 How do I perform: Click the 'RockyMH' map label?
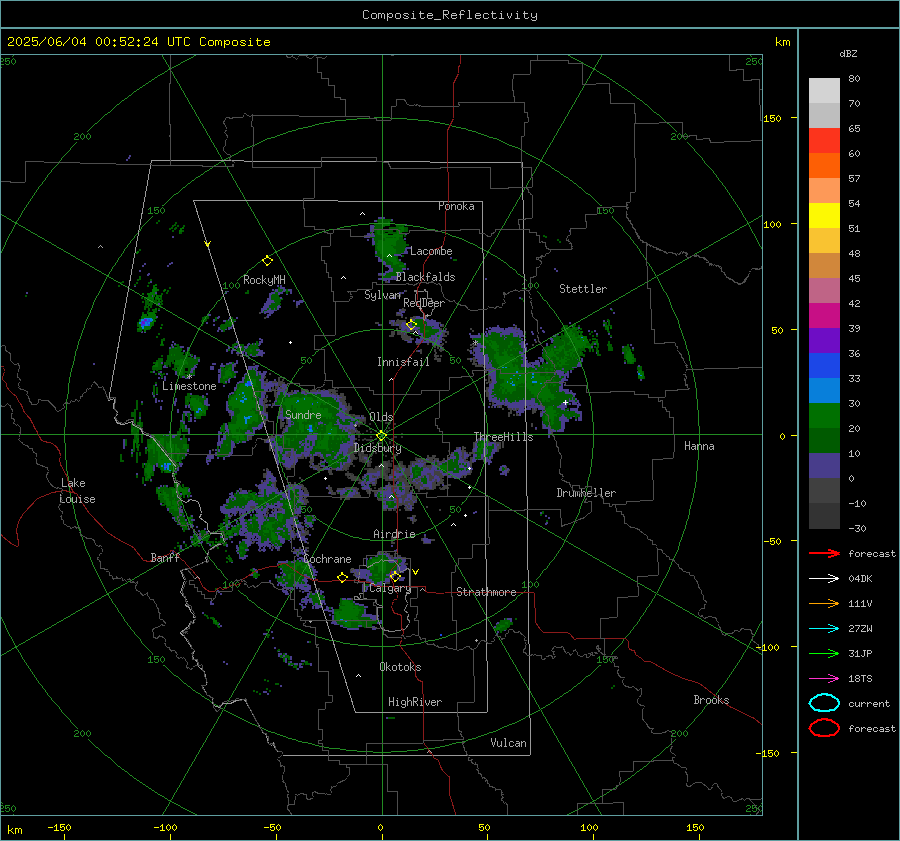click(264, 280)
